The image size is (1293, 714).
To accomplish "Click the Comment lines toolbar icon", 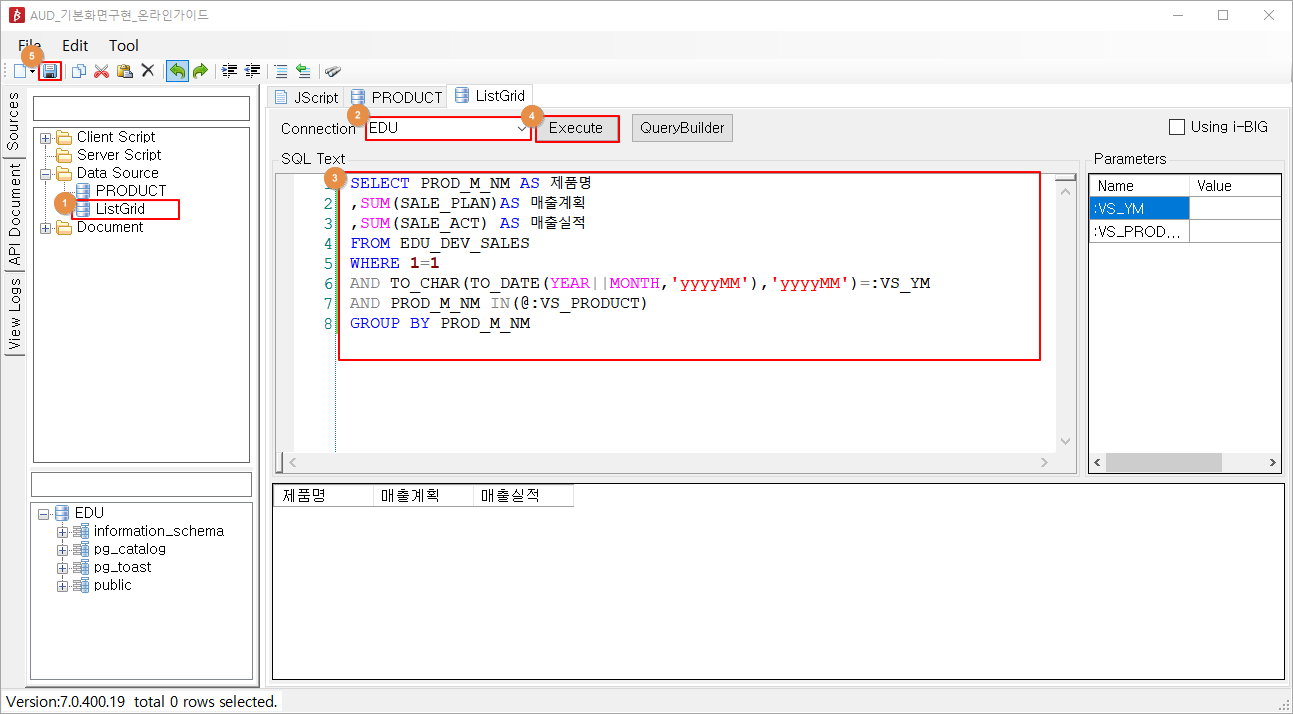I will pyautogui.click(x=281, y=71).
